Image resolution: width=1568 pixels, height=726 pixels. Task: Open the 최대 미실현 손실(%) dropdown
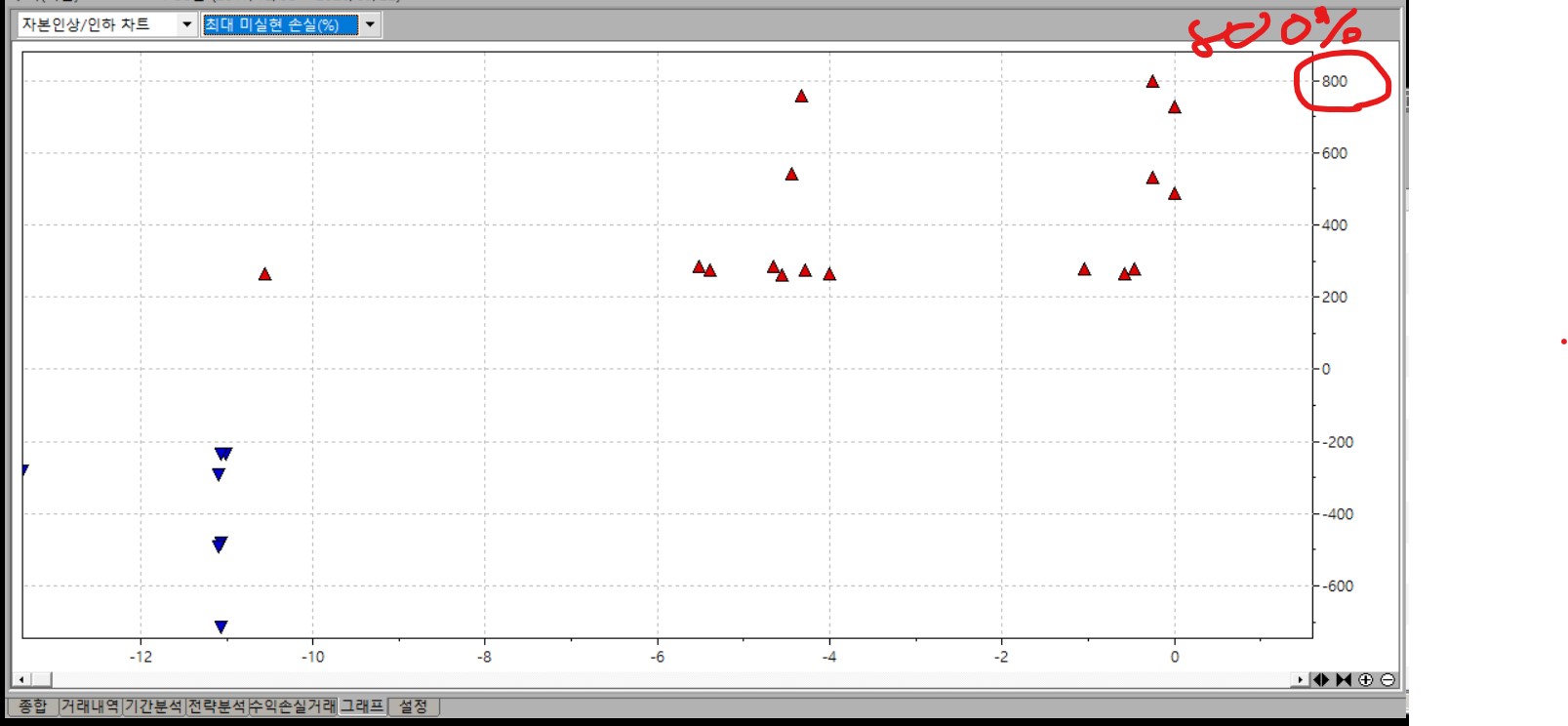(x=370, y=24)
